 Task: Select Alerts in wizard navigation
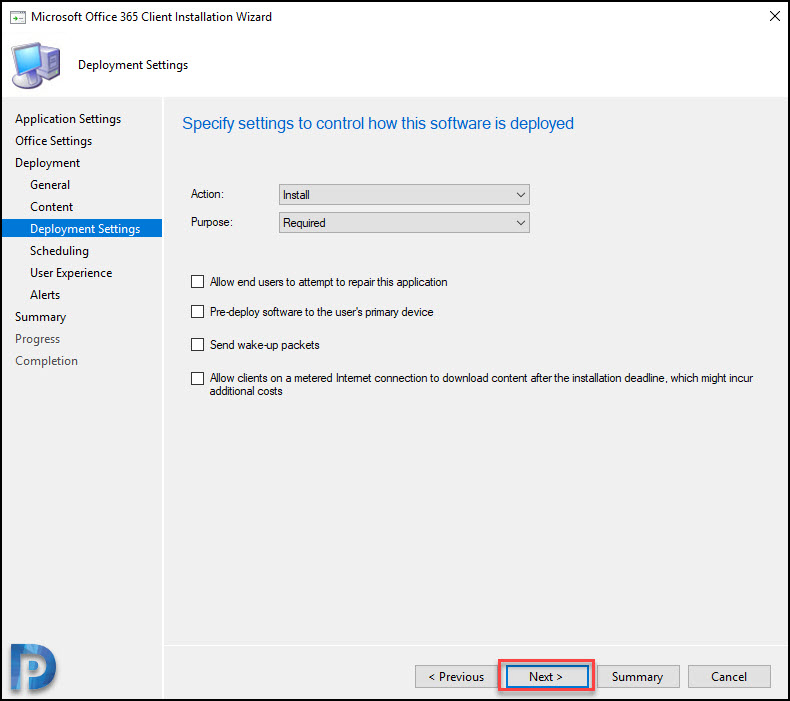click(x=45, y=295)
